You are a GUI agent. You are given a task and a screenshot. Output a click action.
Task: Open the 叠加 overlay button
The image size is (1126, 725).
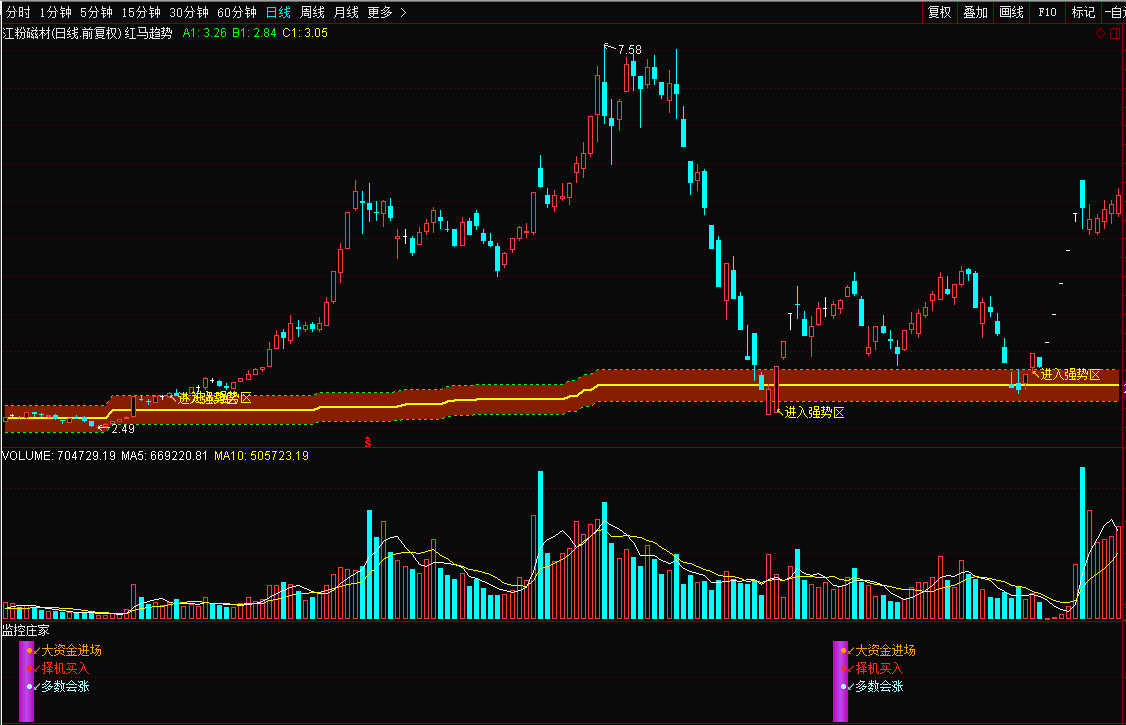point(975,12)
